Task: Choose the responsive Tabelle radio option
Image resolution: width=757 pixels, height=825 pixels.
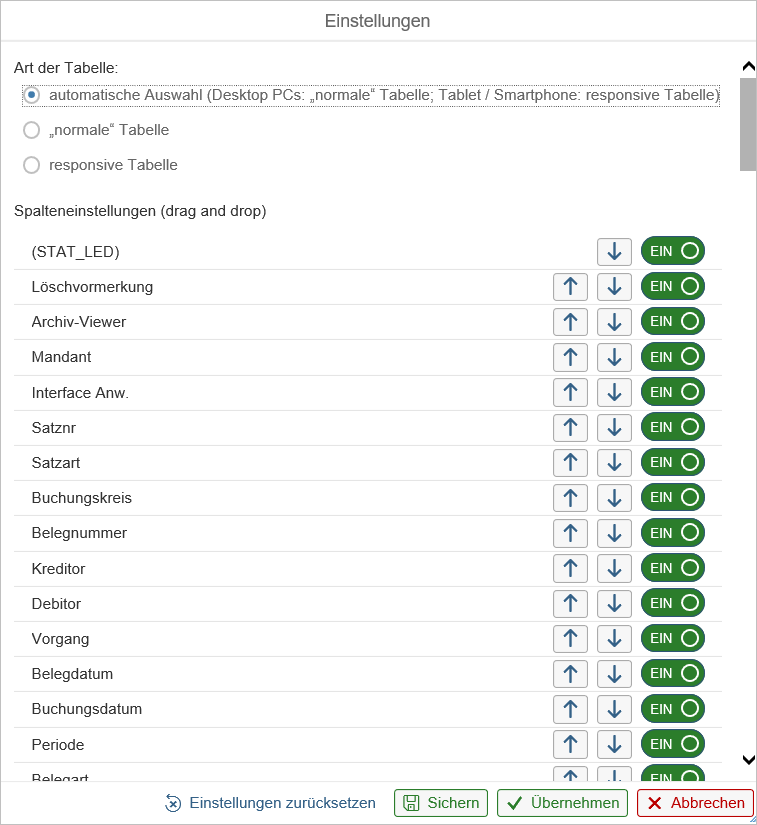Action: [32, 165]
